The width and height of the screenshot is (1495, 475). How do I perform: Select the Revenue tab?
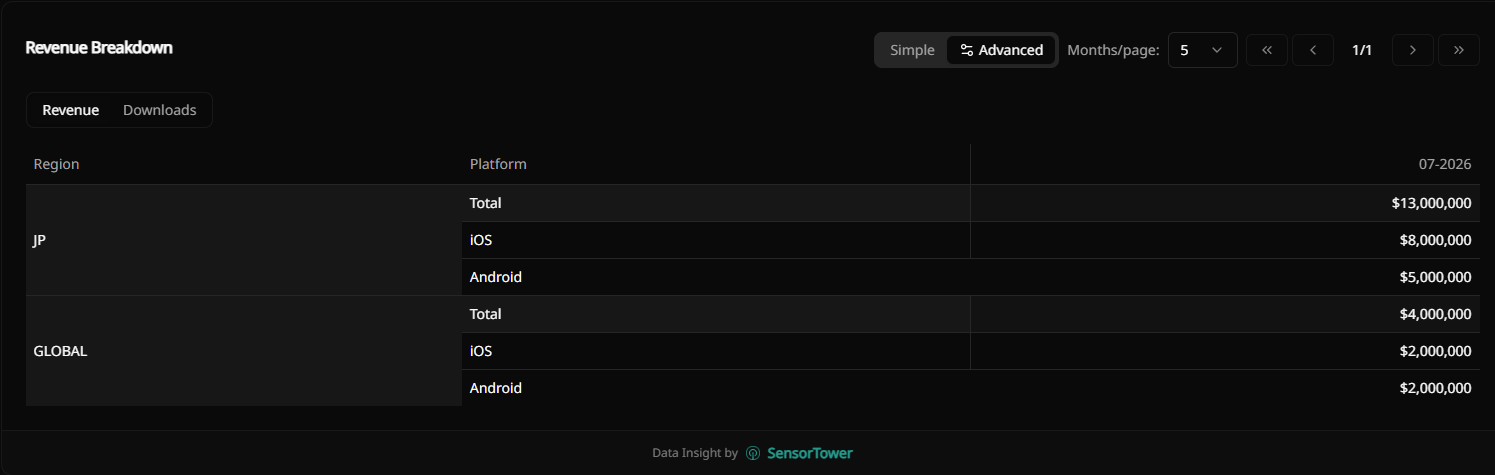70,110
